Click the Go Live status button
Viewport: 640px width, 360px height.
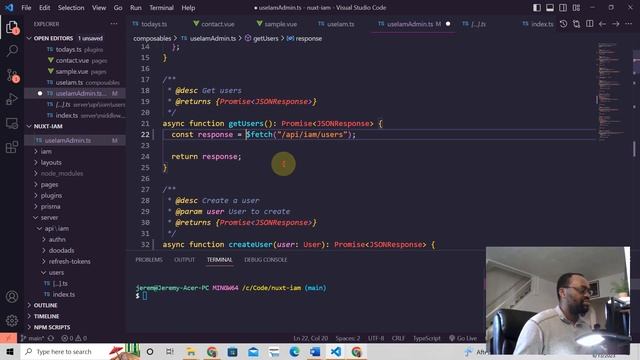click(463, 338)
